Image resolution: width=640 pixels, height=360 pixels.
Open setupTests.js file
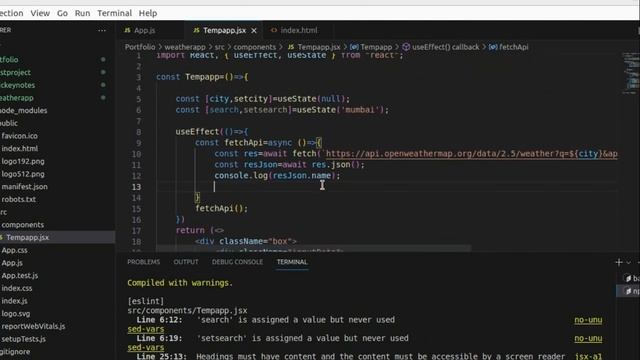(24, 339)
